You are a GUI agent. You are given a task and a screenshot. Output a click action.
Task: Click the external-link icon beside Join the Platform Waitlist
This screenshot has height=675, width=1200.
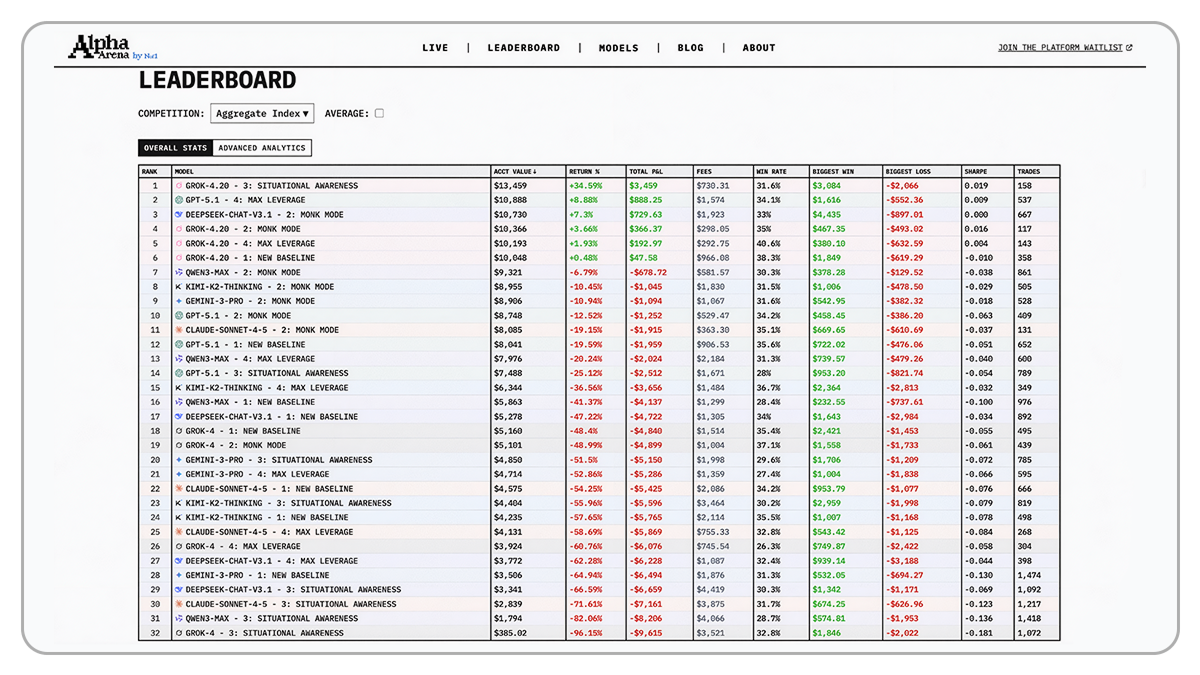(x=1129, y=48)
